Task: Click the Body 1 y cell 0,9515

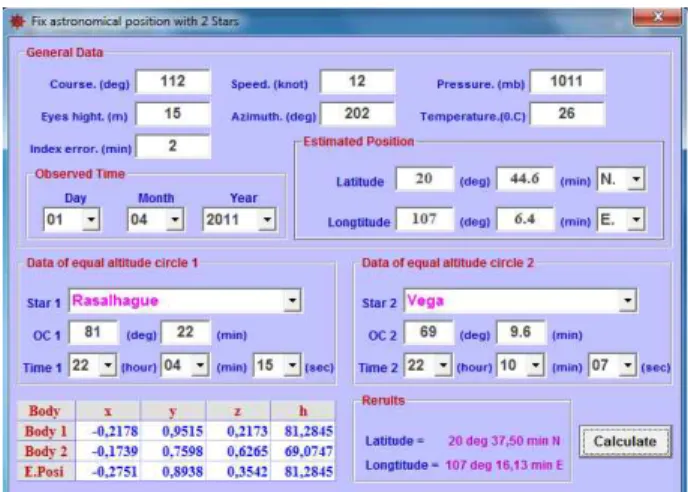Action: [173, 431]
